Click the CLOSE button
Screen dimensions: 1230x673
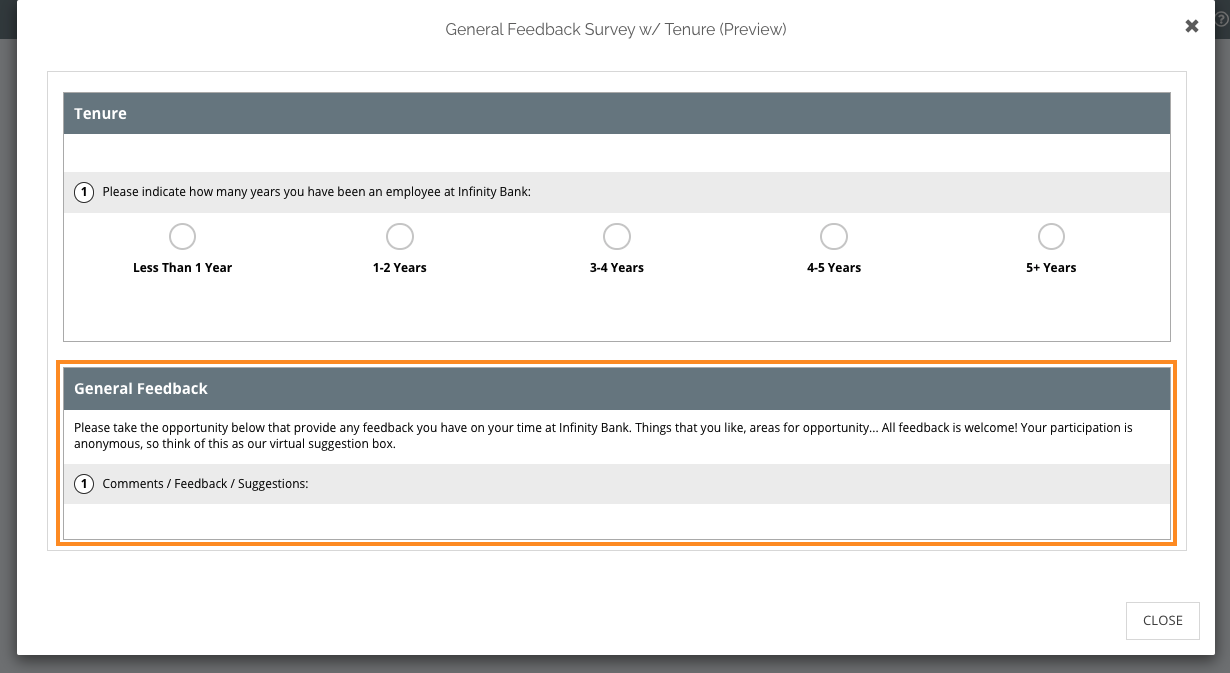1163,620
